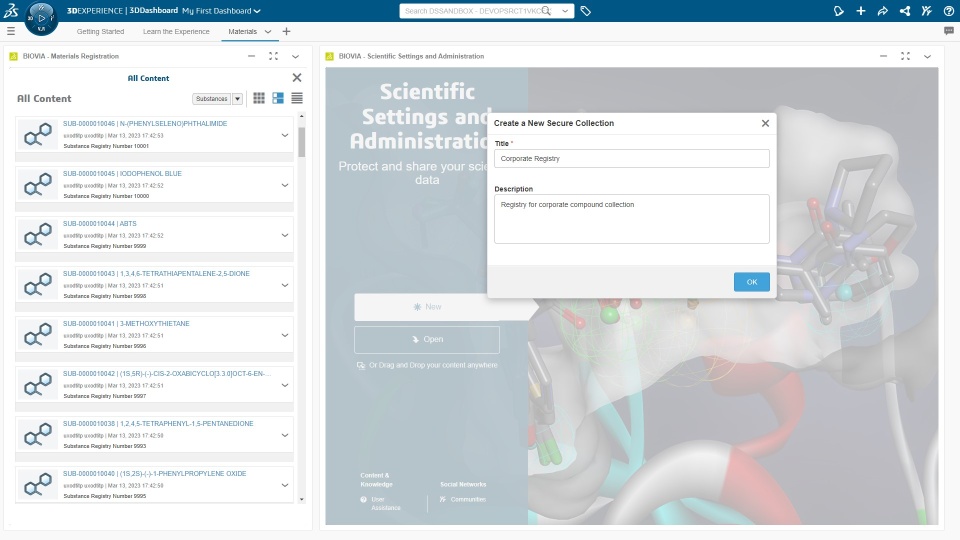Open the collaboration network icon
This screenshot has height=540, width=960.
tap(904, 11)
